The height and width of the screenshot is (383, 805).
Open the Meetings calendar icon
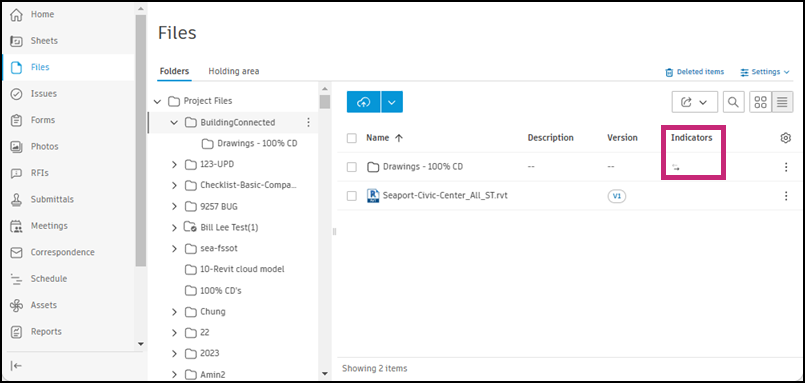tap(16, 226)
